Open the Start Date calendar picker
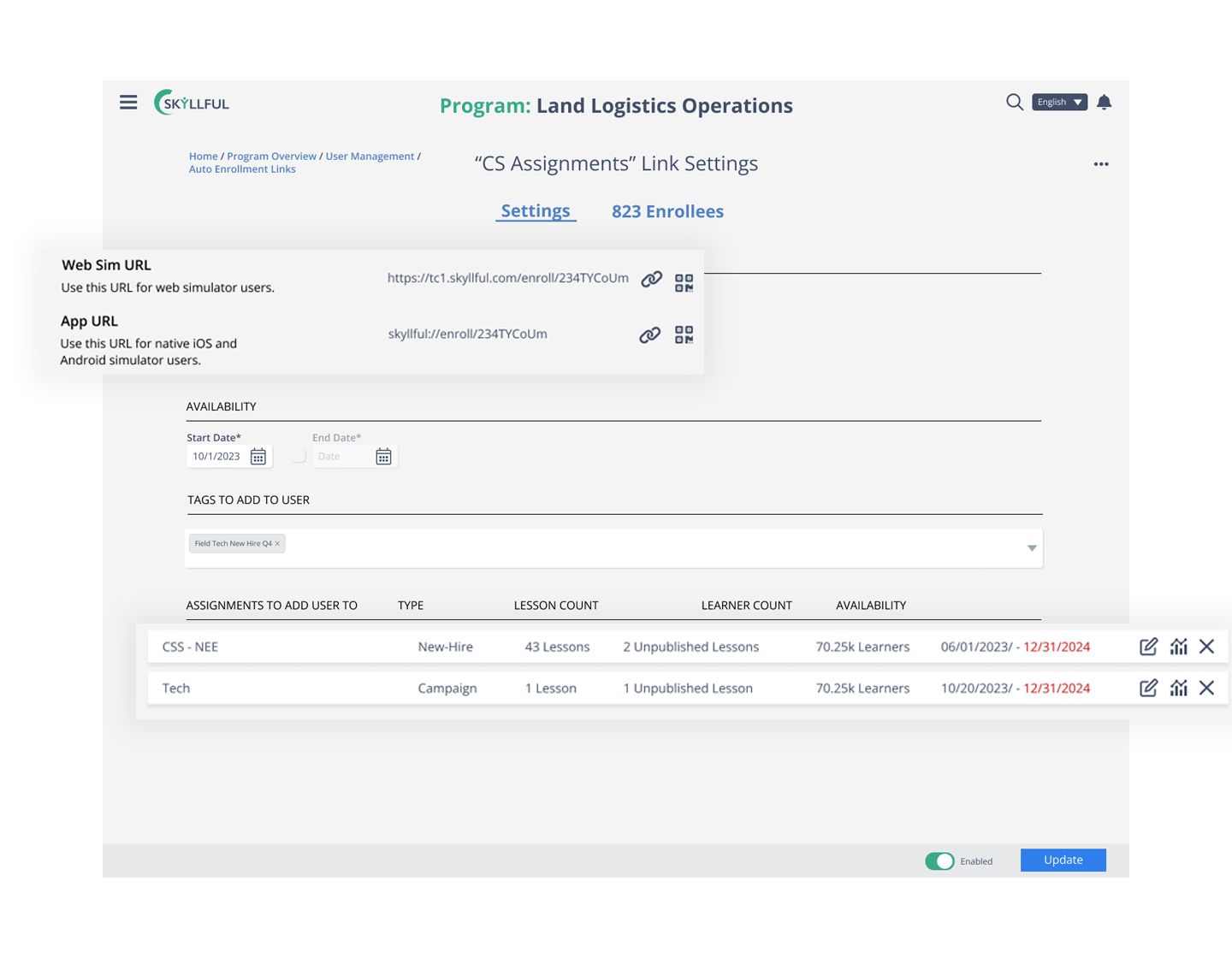Image resolution: width=1232 pixels, height=958 pixels. (258, 457)
